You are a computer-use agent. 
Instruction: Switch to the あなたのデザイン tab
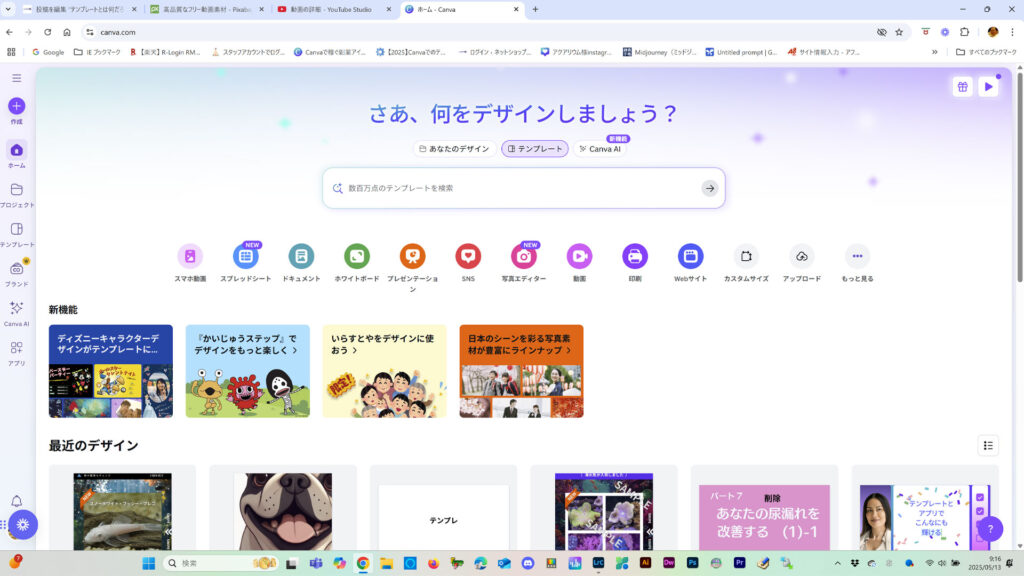tap(454, 149)
